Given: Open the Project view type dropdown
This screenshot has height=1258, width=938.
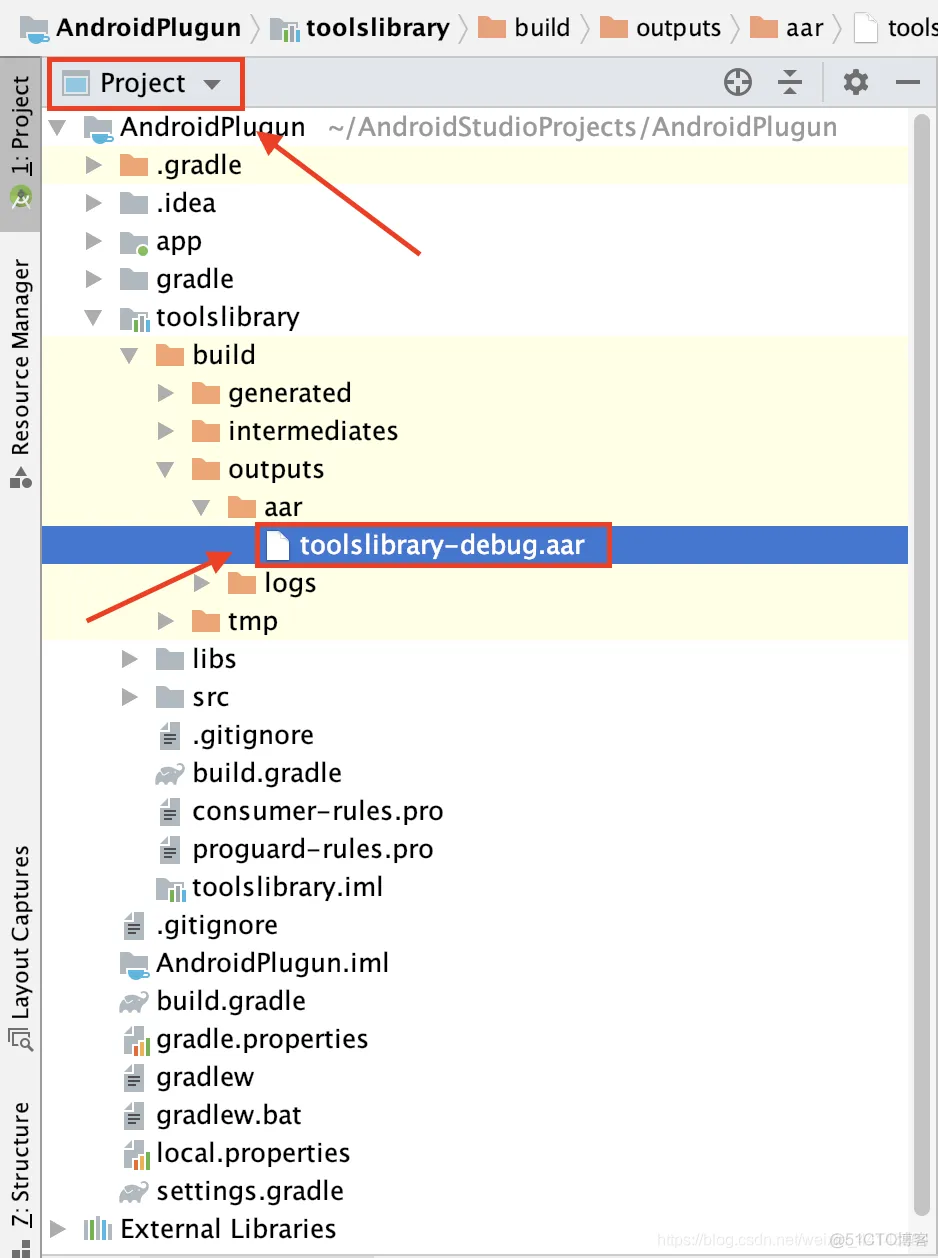Looking at the screenshot, I should pyautogui.click(x=145, y=84).
